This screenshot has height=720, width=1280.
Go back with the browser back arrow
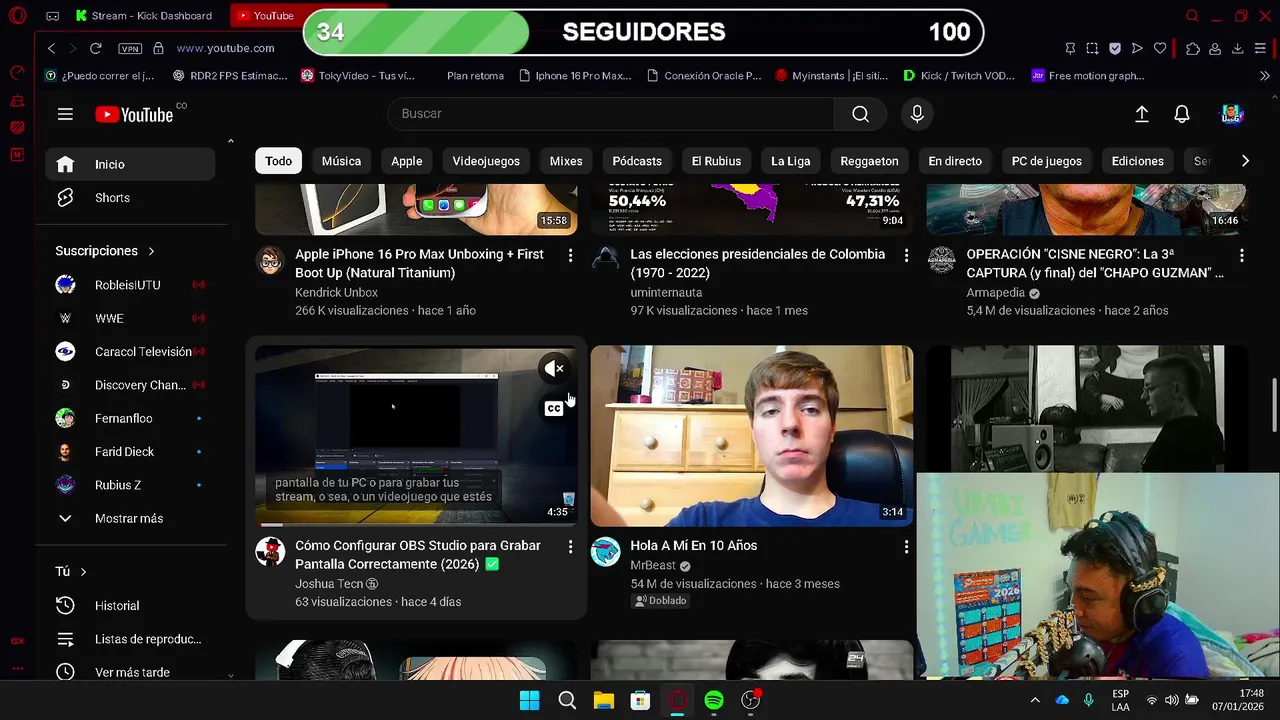51,48
